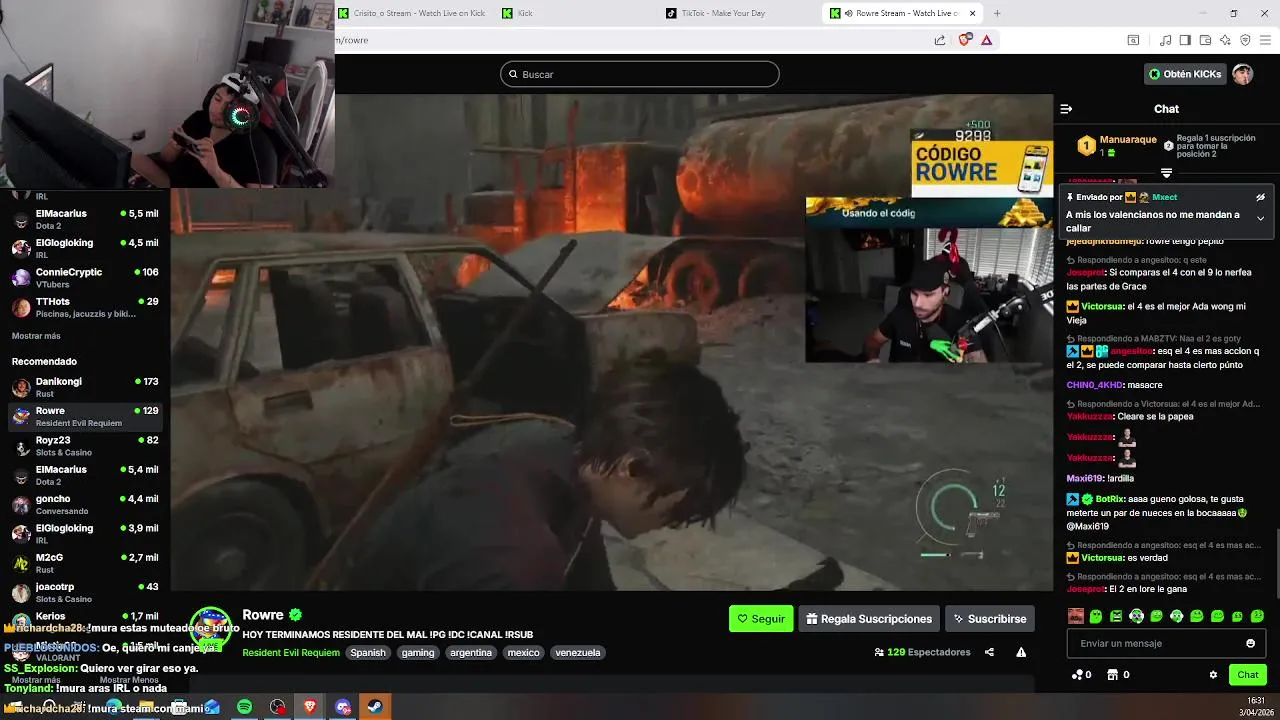The height and width of the screenshot is (720, 1280).
Task: Open Spotify from the Windows taskbar
Action: 245,707
